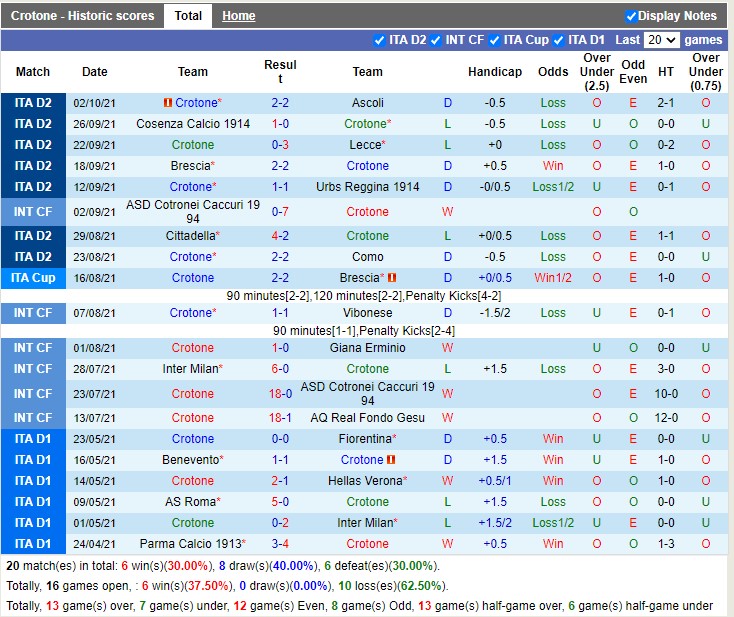Open the Last 20 games dropdown

click(x=661, y=40)
